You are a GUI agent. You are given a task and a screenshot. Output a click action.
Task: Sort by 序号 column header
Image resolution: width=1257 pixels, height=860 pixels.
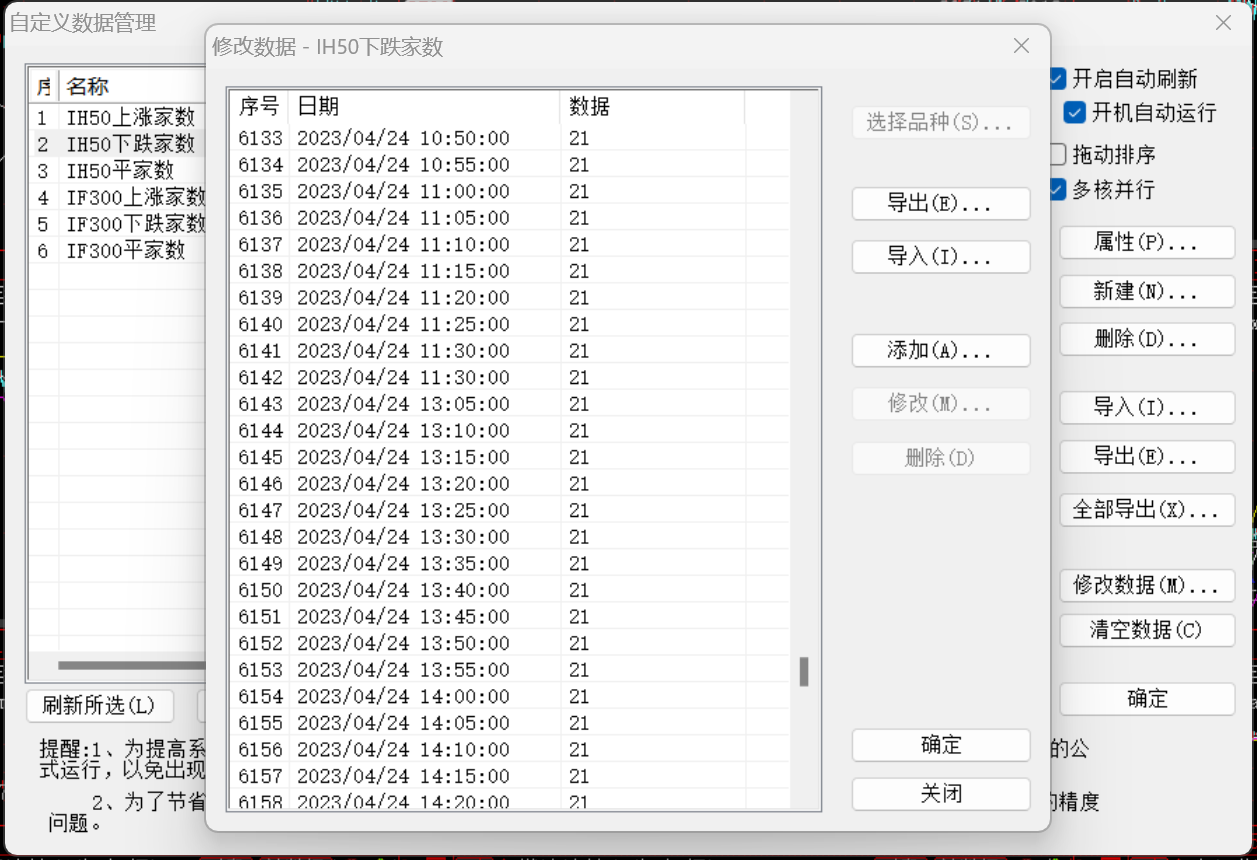pyautogui.click(x=259, y=107)
